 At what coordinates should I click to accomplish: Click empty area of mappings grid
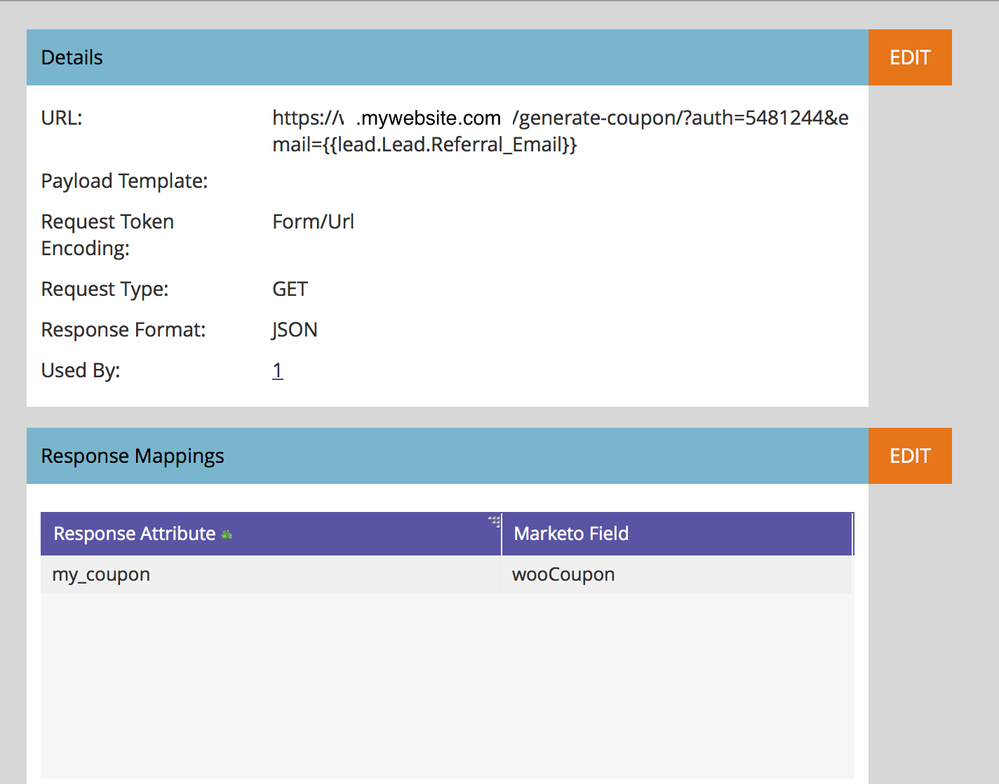(x=447, y=685)
